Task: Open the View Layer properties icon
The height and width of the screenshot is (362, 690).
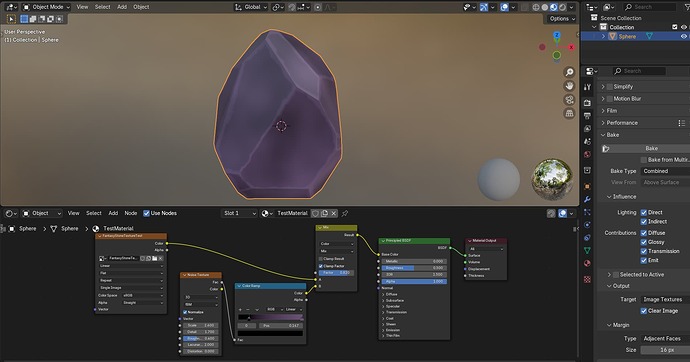Action: [x=587, y=128]
